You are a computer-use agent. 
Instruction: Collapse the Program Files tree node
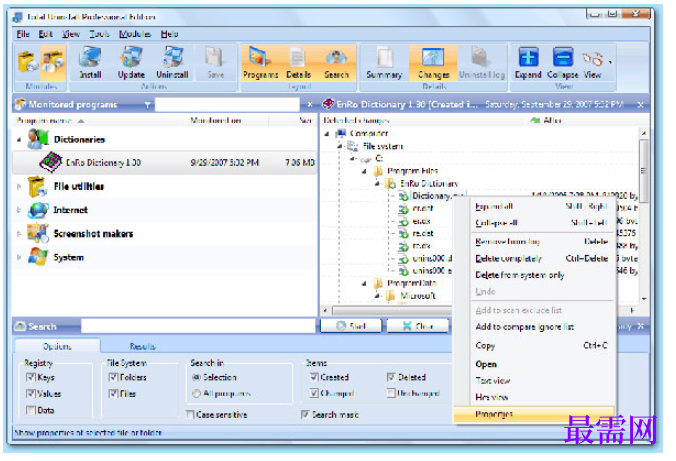[x=364, y=172]
